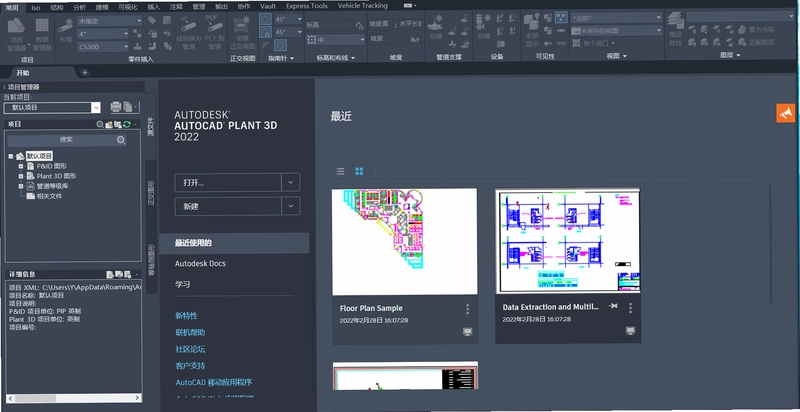Click the 匹配图层 layer button

[758, 42]
